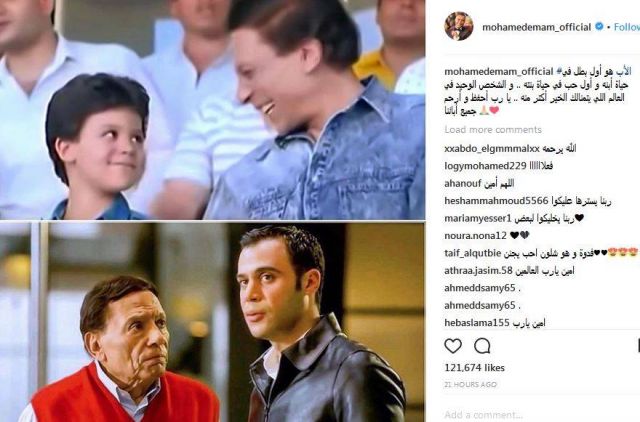Open commenter noura.nona12 profile

(476, 235)
